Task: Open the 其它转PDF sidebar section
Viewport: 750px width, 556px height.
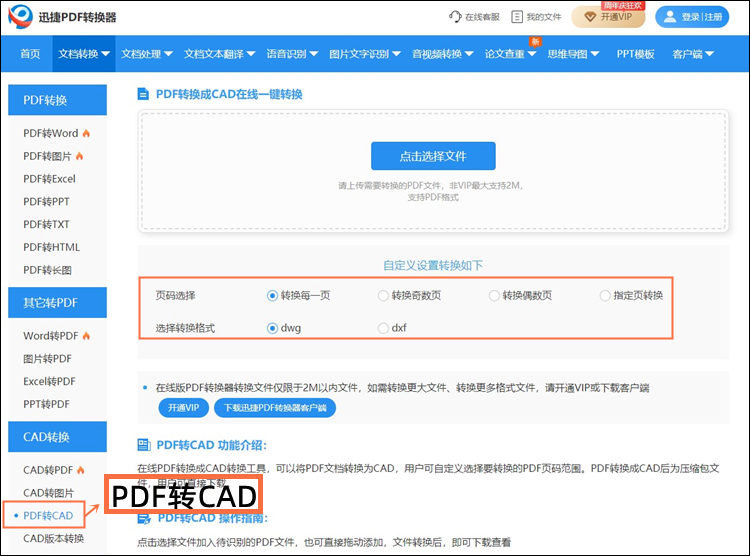Action: point(57,303)
